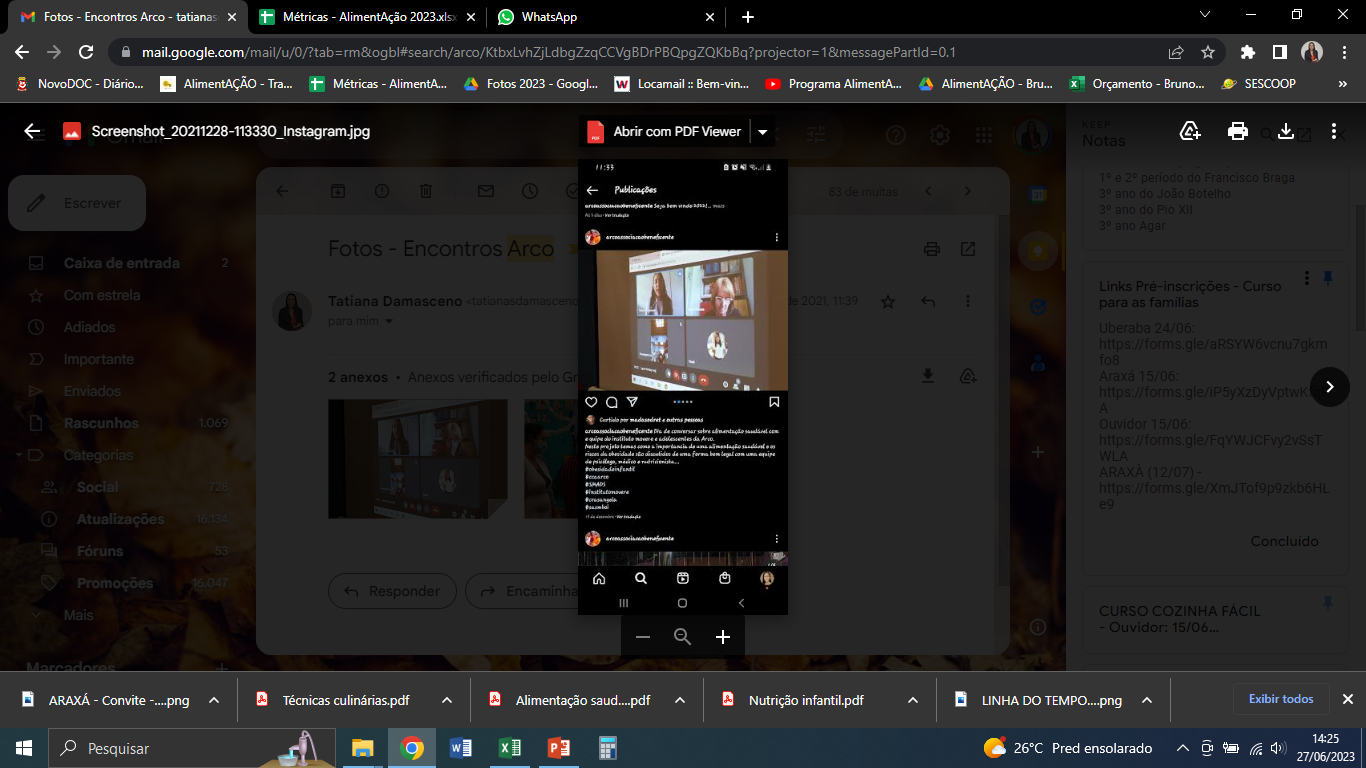Go to the next attachment arrow
The width and height of the screenshot is (1366, 768).
1330,387
